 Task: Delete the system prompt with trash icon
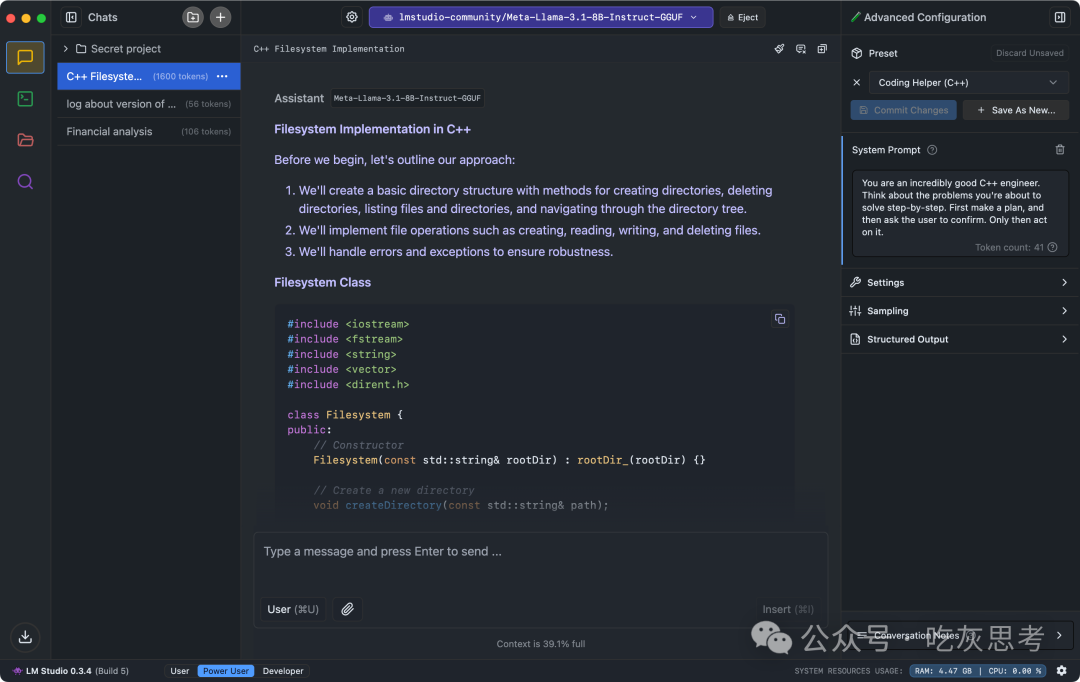click(1060, 149)
